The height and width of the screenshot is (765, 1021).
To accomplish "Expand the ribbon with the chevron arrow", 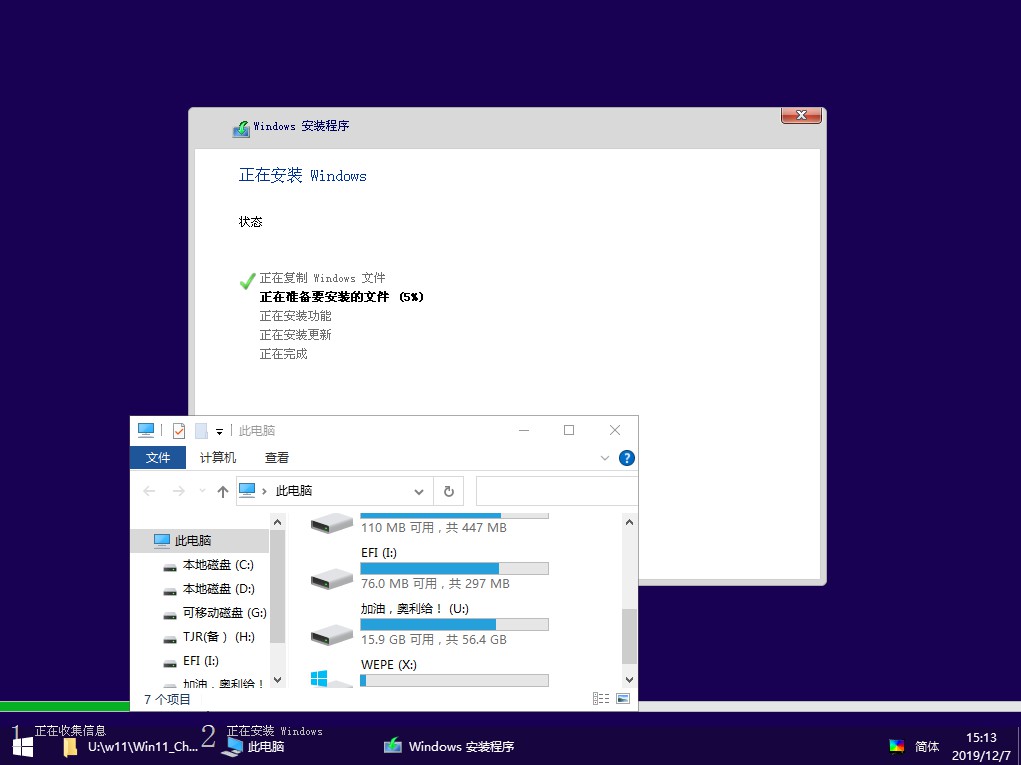I will [x=605, y=458].
